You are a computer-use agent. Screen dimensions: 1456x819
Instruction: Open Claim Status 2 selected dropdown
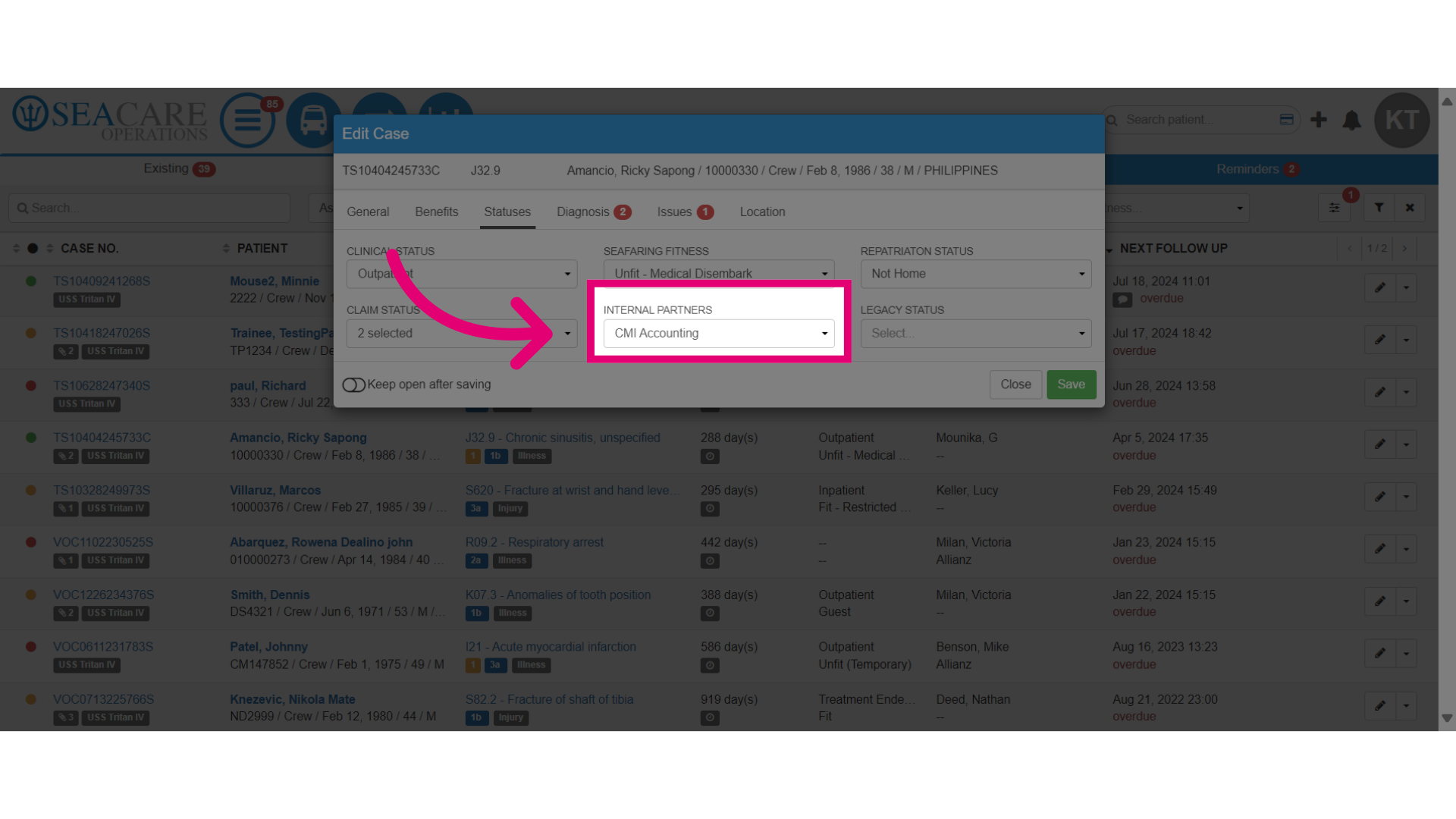tap(462, 334)
